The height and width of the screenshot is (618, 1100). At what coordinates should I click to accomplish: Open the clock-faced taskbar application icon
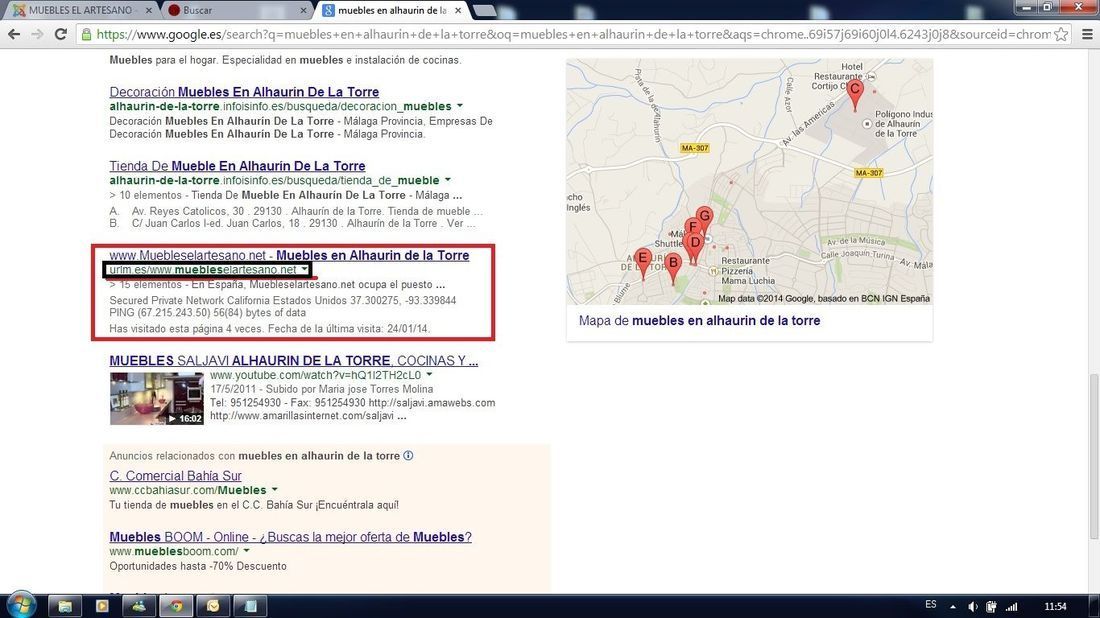(213, 606)
